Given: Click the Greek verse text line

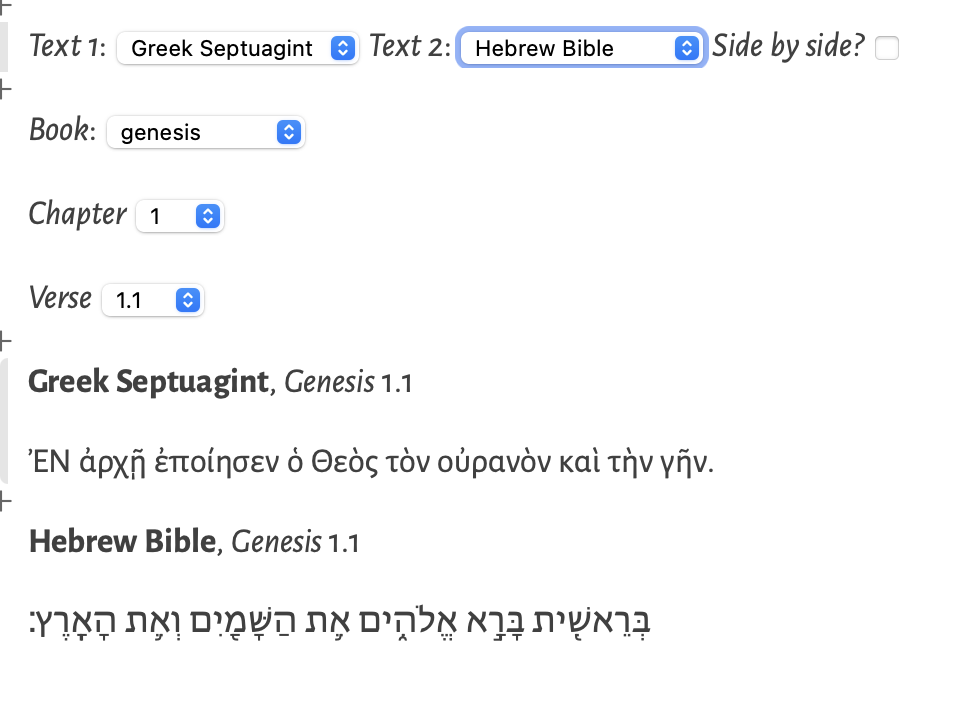Looking at the screenshot, I should coord(371,462).
